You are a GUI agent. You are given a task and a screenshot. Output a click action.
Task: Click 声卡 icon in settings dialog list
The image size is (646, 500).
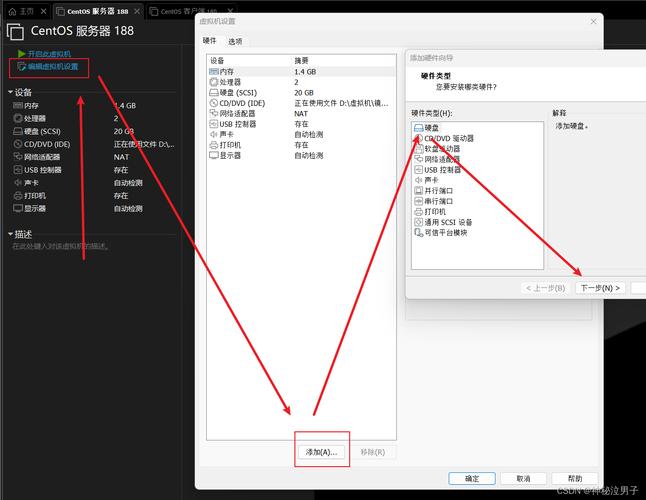tap(214, 134)
